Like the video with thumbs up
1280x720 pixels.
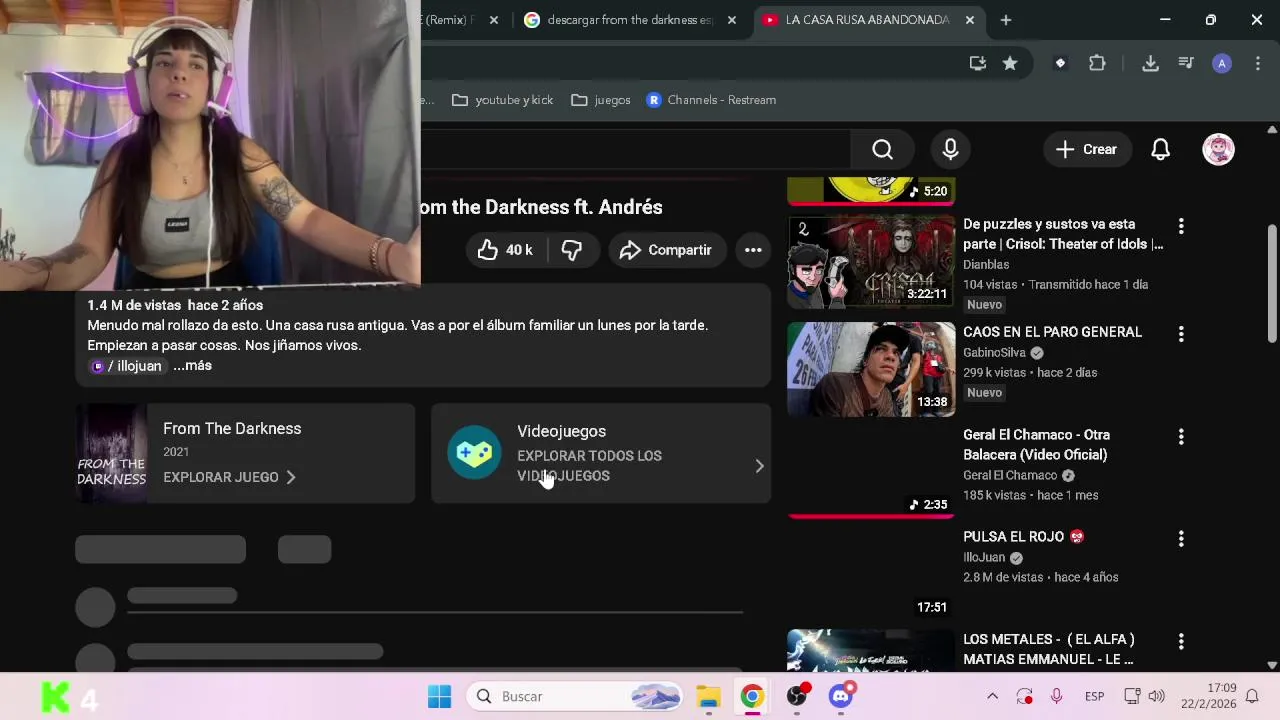pos(505,250)
